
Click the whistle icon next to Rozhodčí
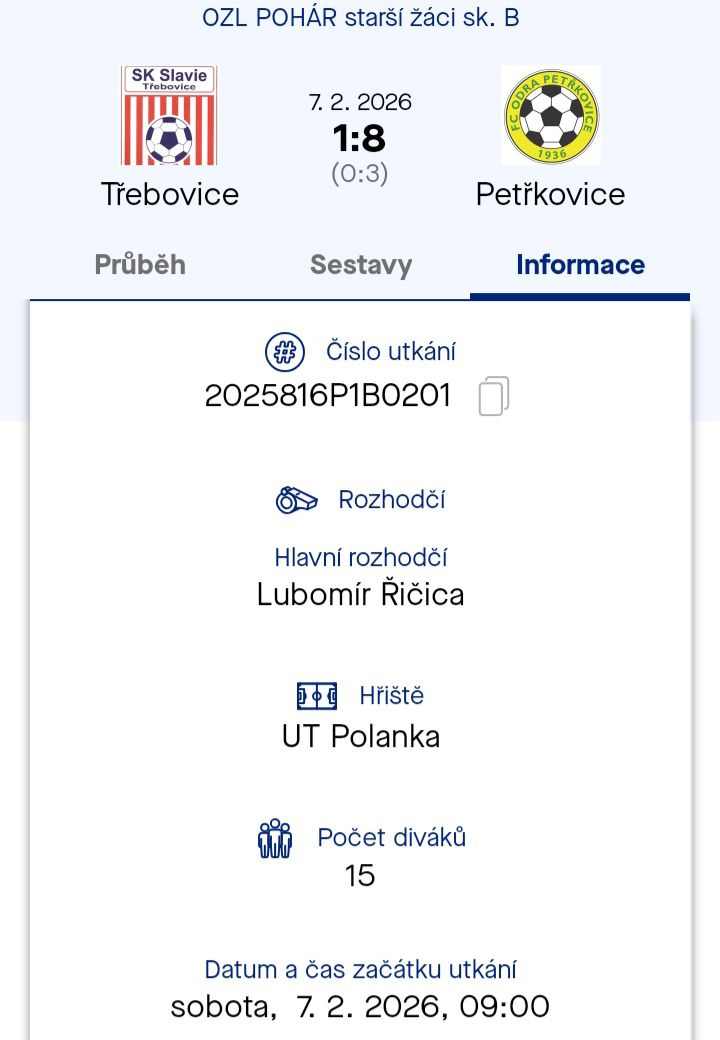click(297, 499)
